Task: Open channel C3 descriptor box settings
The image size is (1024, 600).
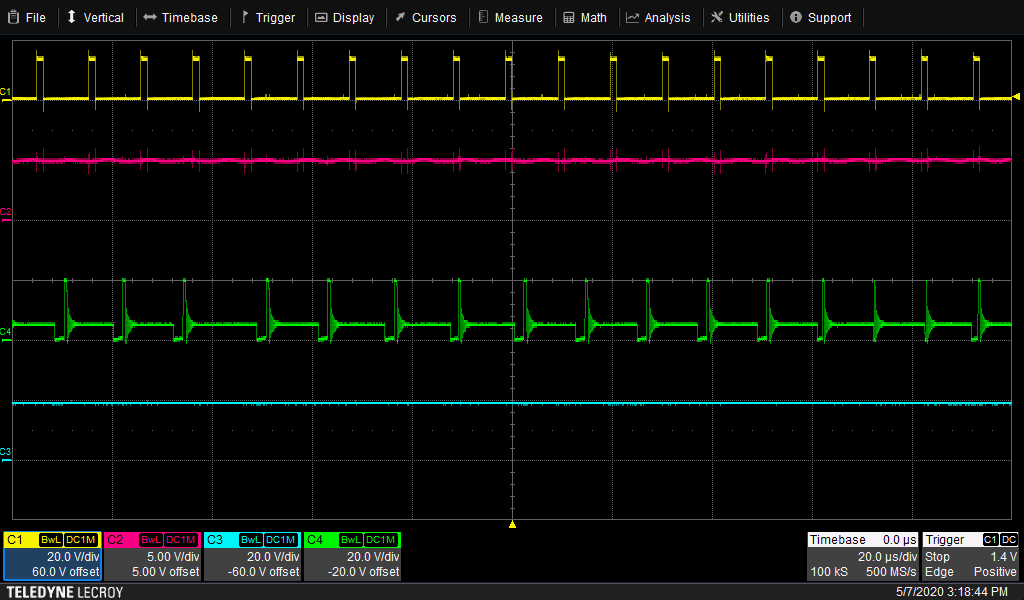Action: point(252,555)
